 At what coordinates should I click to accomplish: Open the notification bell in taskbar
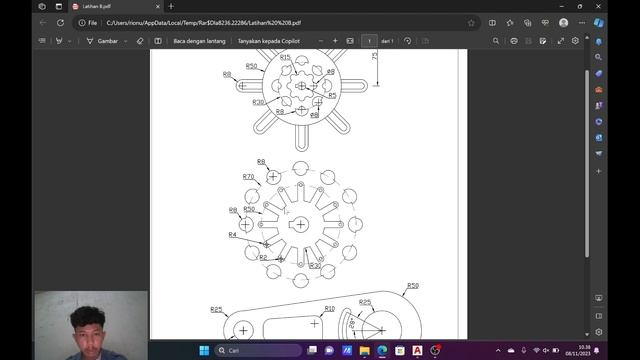point(597,350)
